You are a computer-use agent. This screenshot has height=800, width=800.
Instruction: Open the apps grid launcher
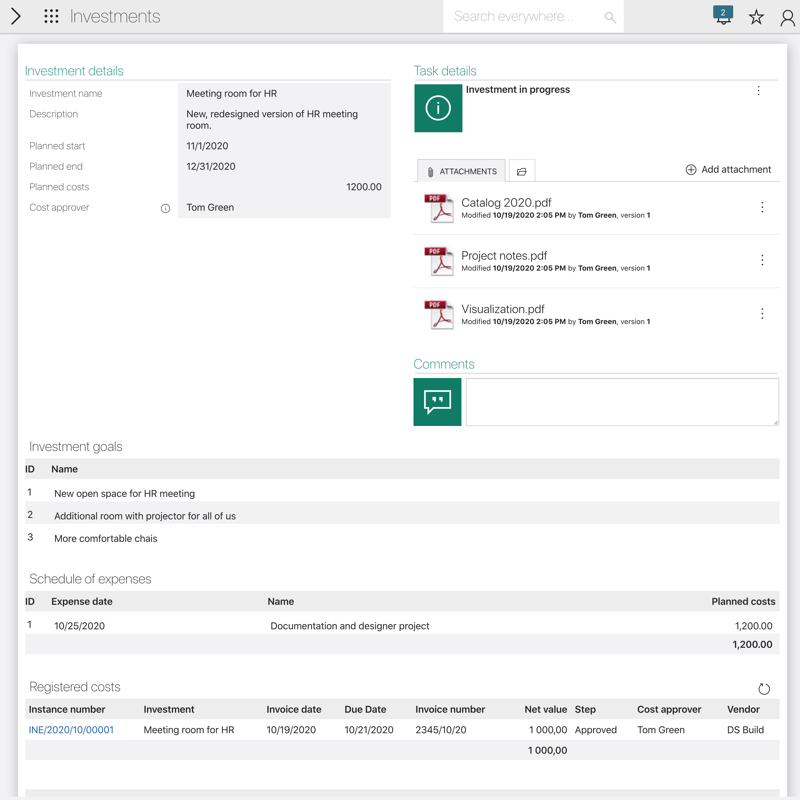[x=51, y=17]
